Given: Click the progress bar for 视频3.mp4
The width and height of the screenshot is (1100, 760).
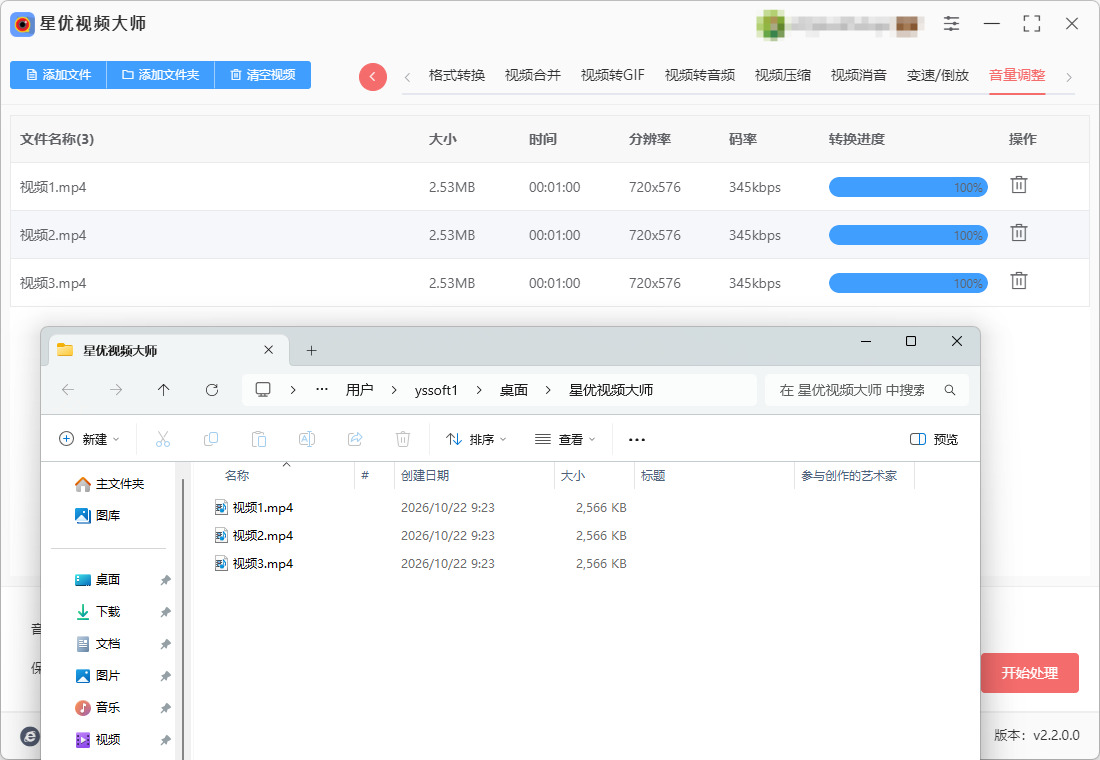Looking at the screenshot, I should (908, 284).
